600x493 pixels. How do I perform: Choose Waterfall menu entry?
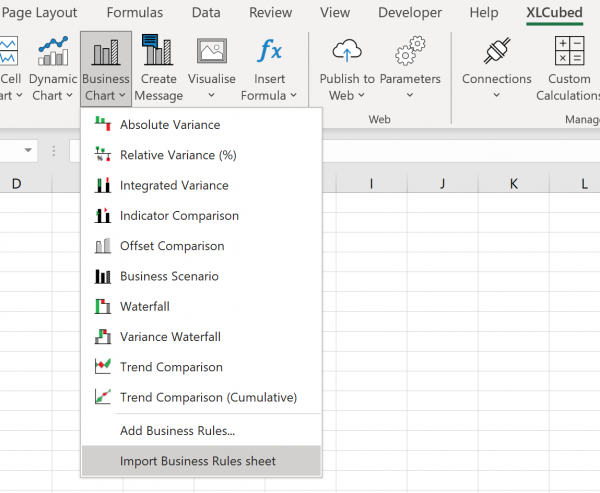201,306
